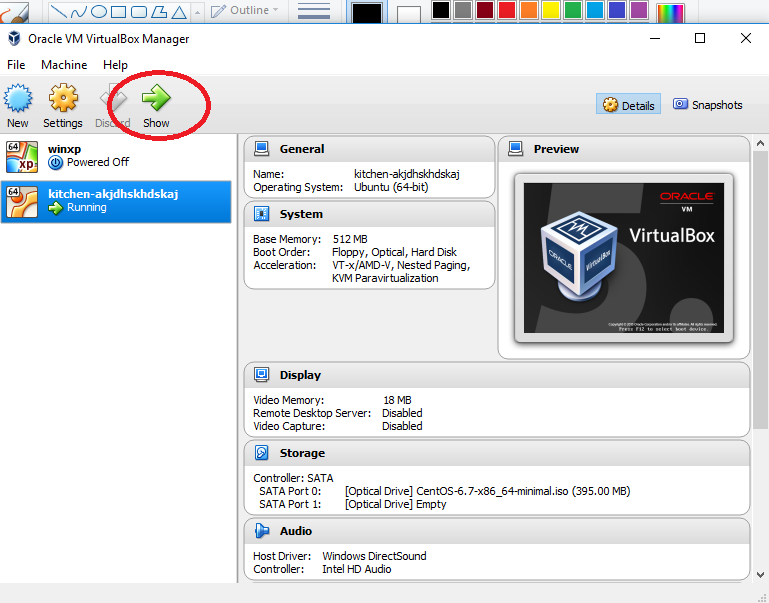Choose the yellow palette swatch

(551, 10)
